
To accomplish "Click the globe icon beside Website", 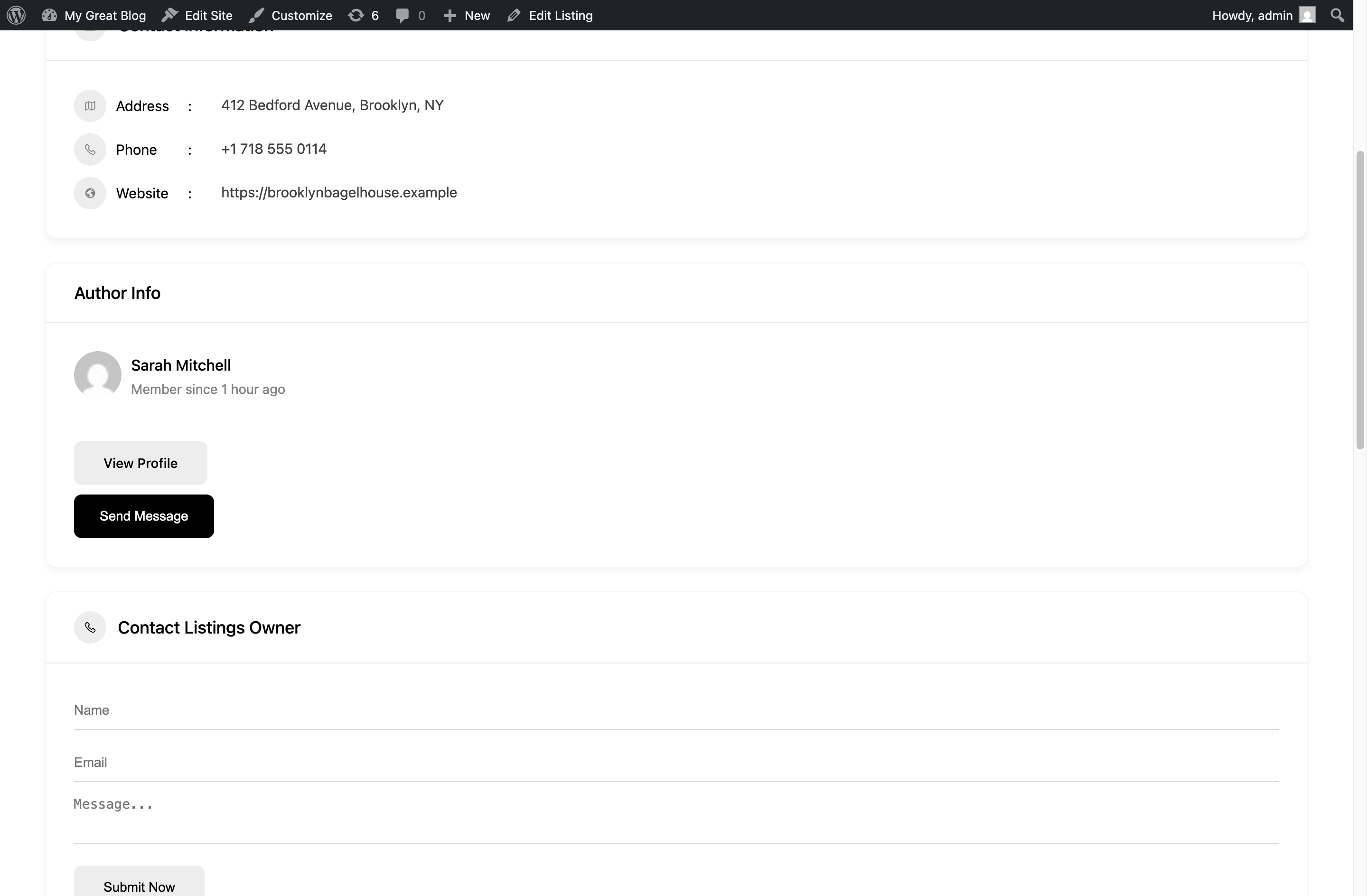I will 90,193.
